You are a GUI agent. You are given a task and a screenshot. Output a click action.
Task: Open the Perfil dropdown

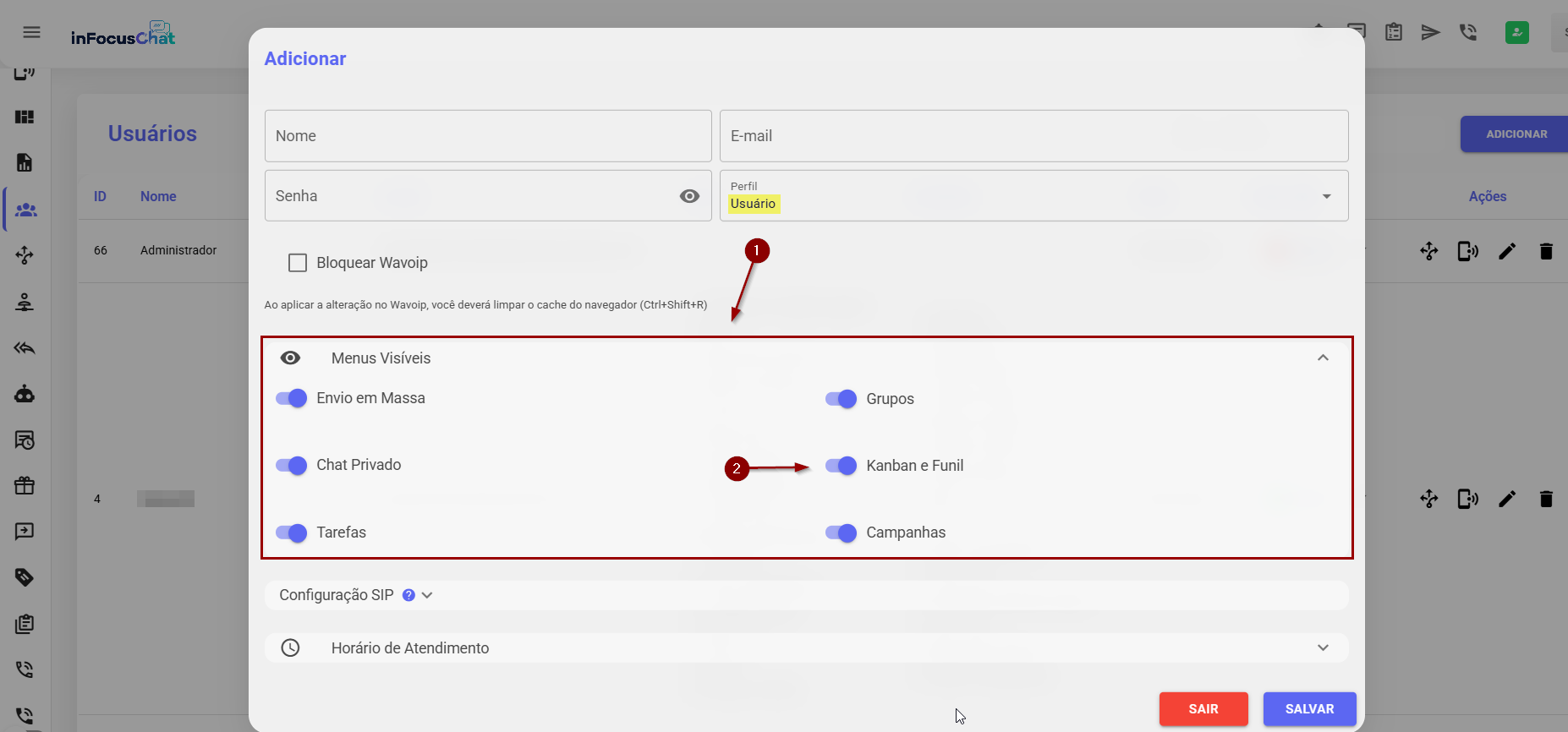click(1033, 196)
